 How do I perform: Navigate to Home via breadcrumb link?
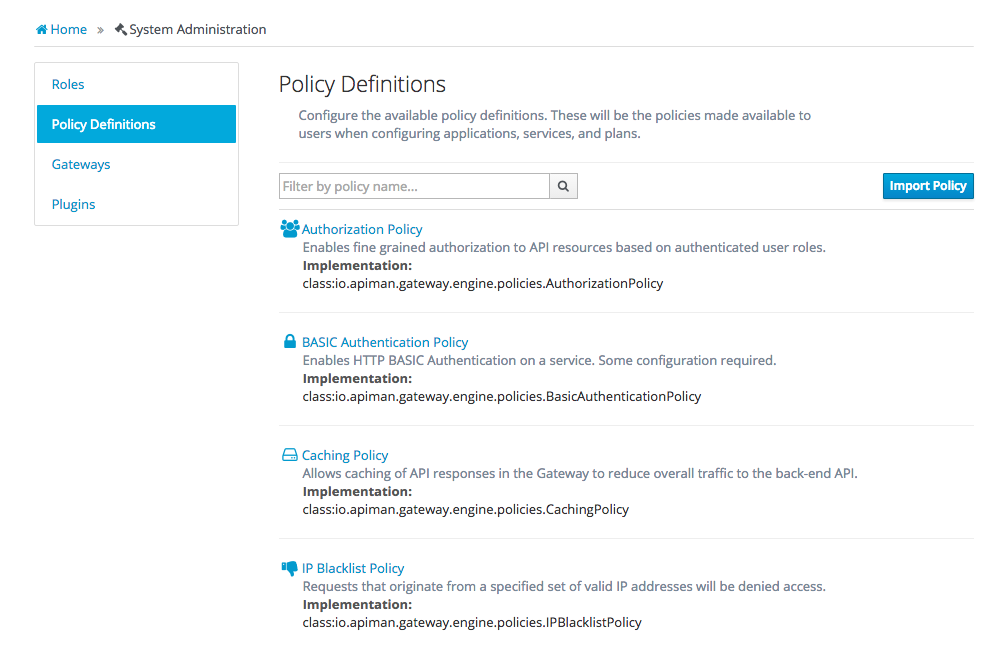click(69, 30)
